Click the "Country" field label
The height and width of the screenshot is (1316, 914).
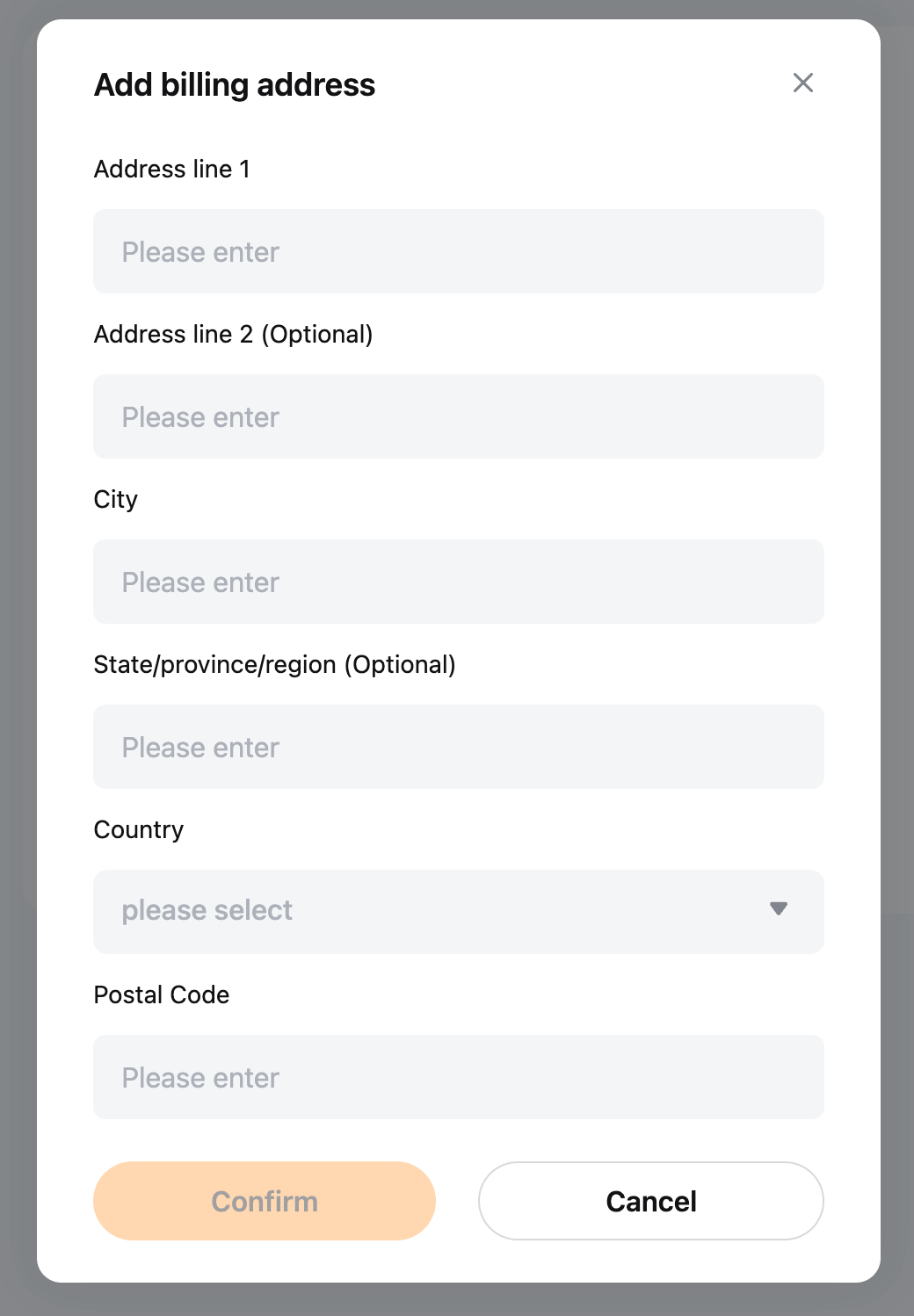click(139, 829)
